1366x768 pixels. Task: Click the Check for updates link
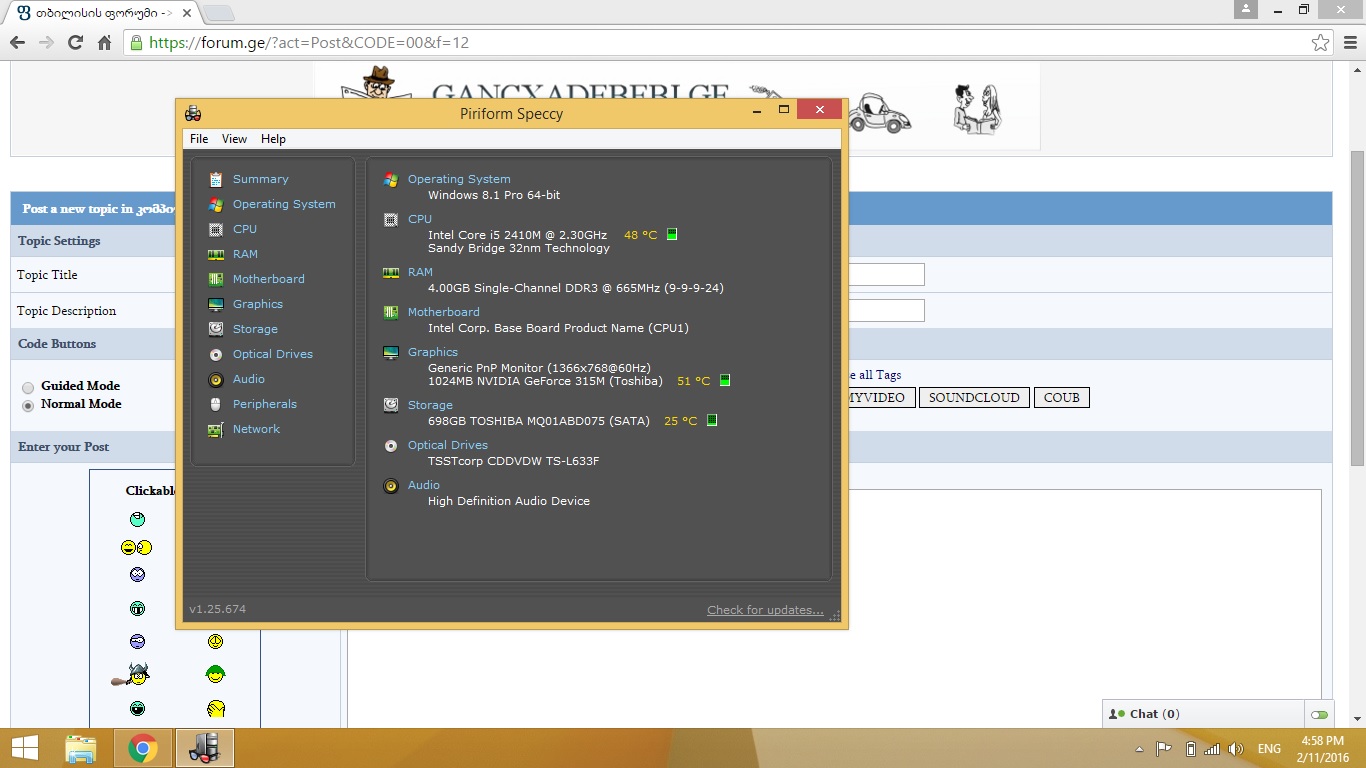[765, 610]
